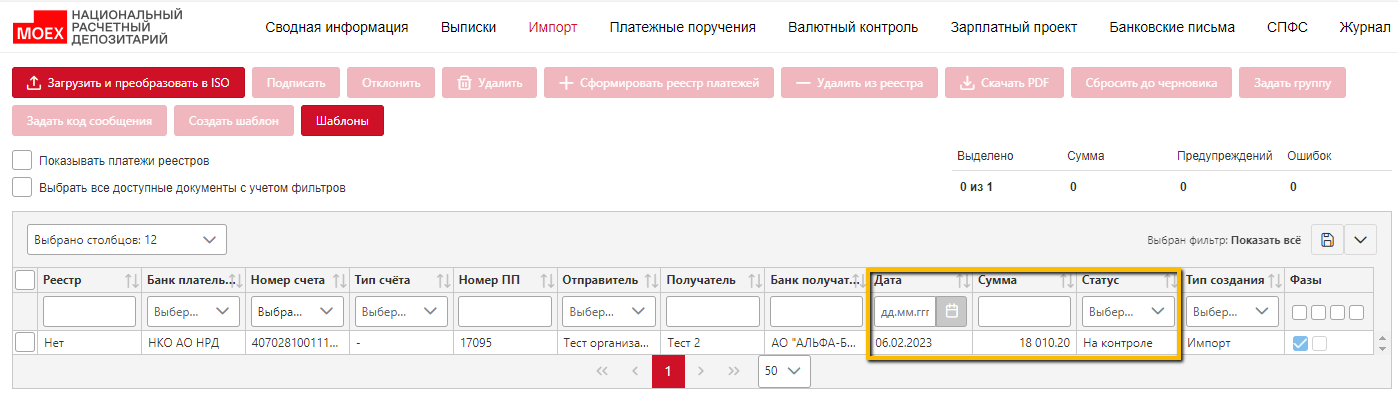Viewport: 1398px width, 396px height.
Task: Click the save filter diskette icon
Action: coord(1326,240)
